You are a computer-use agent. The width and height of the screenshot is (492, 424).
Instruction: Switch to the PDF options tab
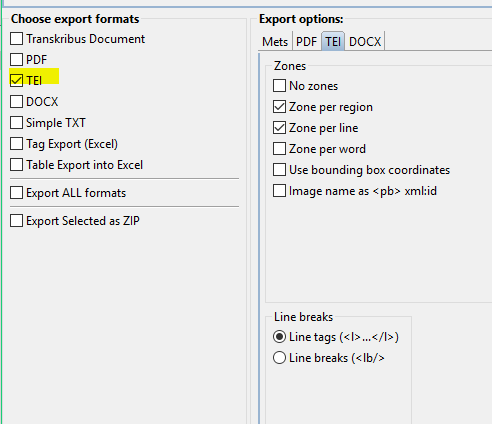[306, 42]
